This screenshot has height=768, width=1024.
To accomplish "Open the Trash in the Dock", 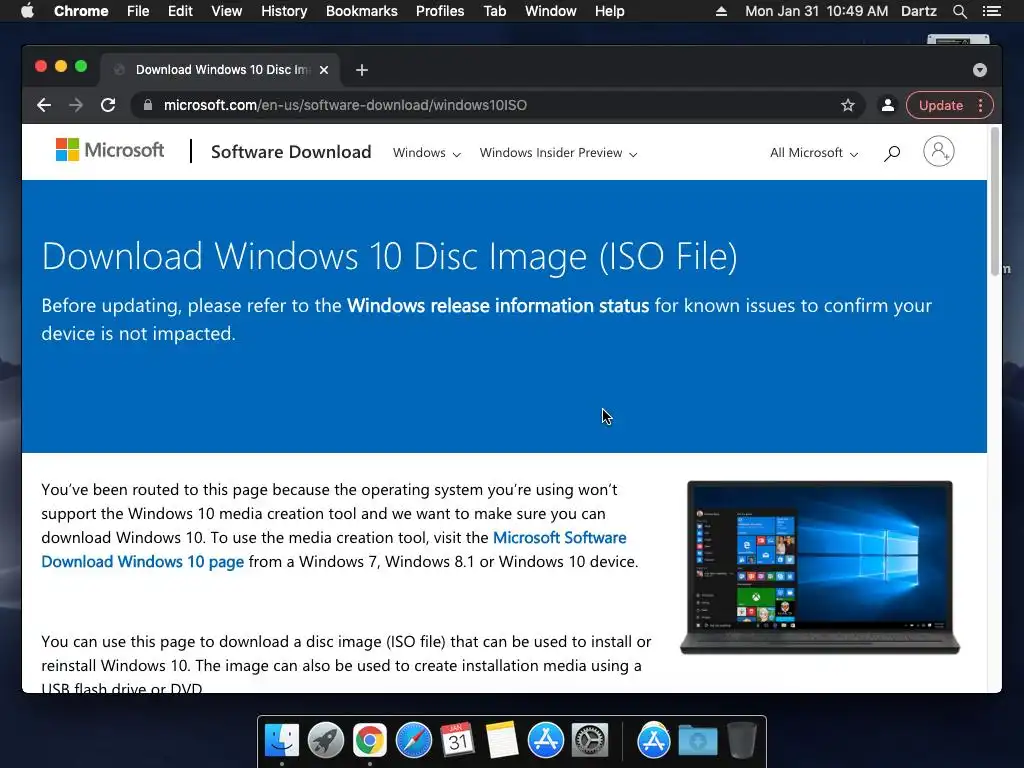I will 741,740.
